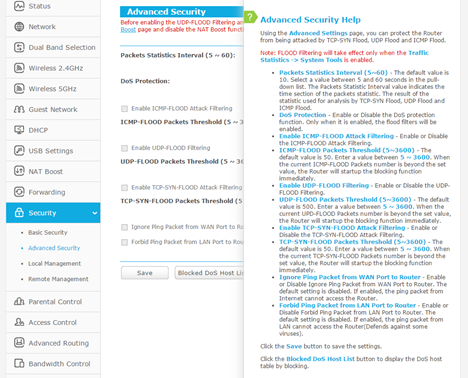Image resolution: width=468 pixels, height=378 pixels.
Task: Open the Forwarding menu item
Action: [53, 192]
